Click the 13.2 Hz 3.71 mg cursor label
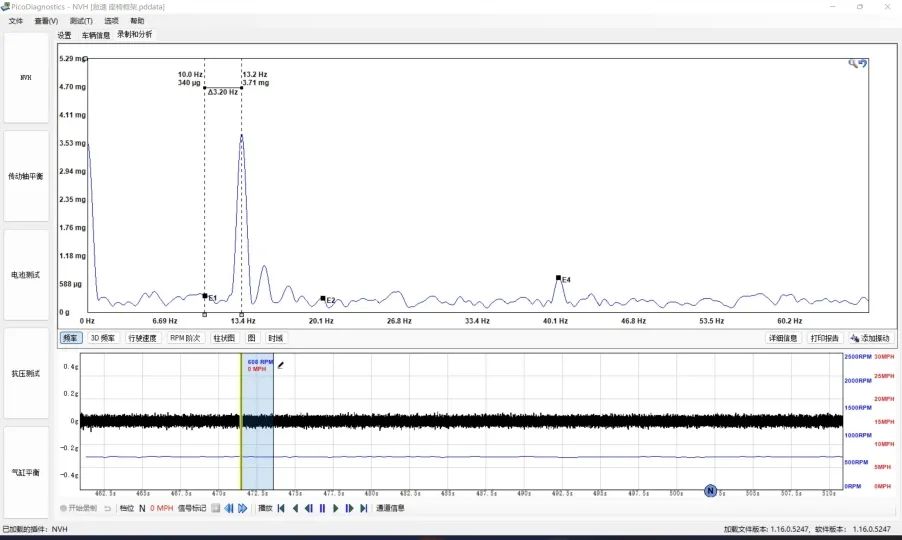 point(255,79)
